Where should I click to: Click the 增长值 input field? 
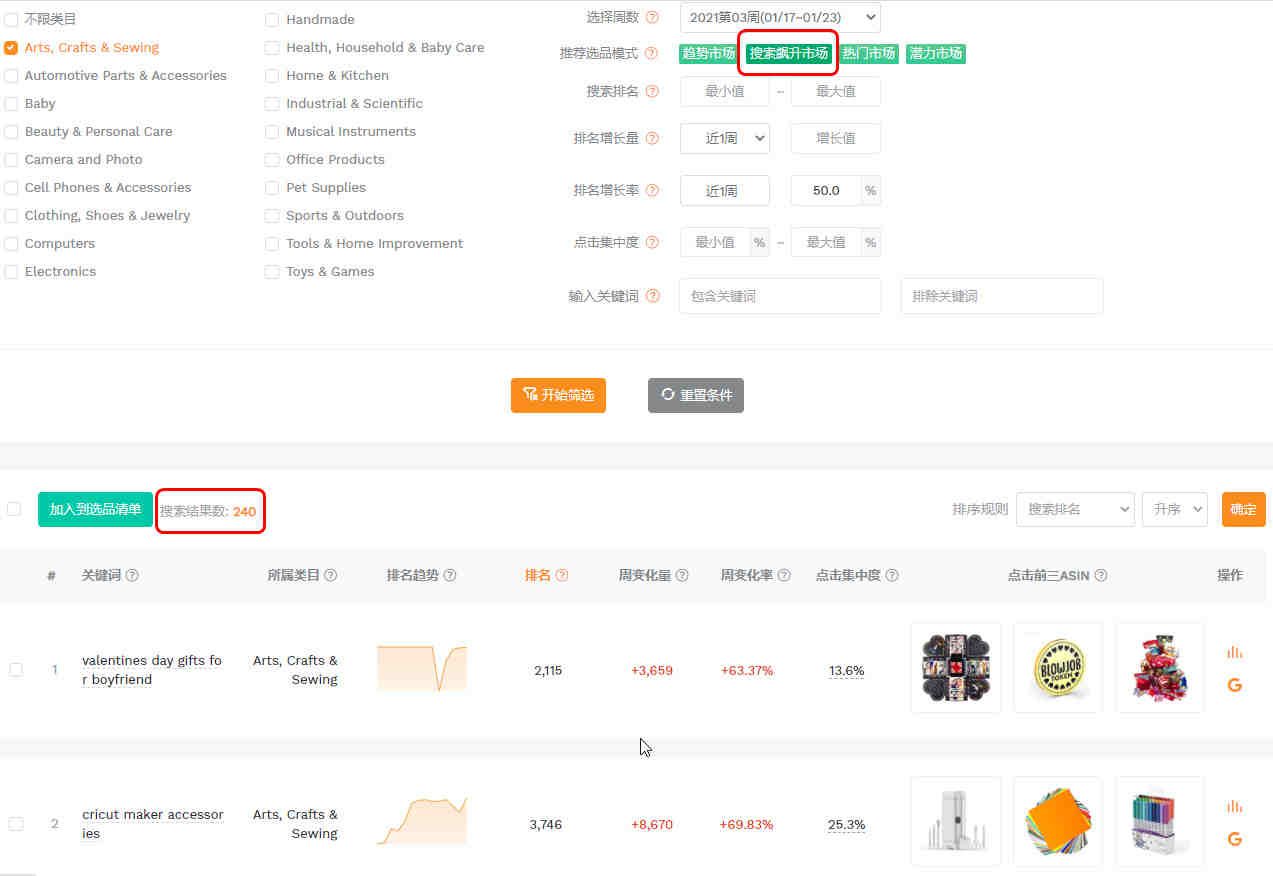click(836, 138)
